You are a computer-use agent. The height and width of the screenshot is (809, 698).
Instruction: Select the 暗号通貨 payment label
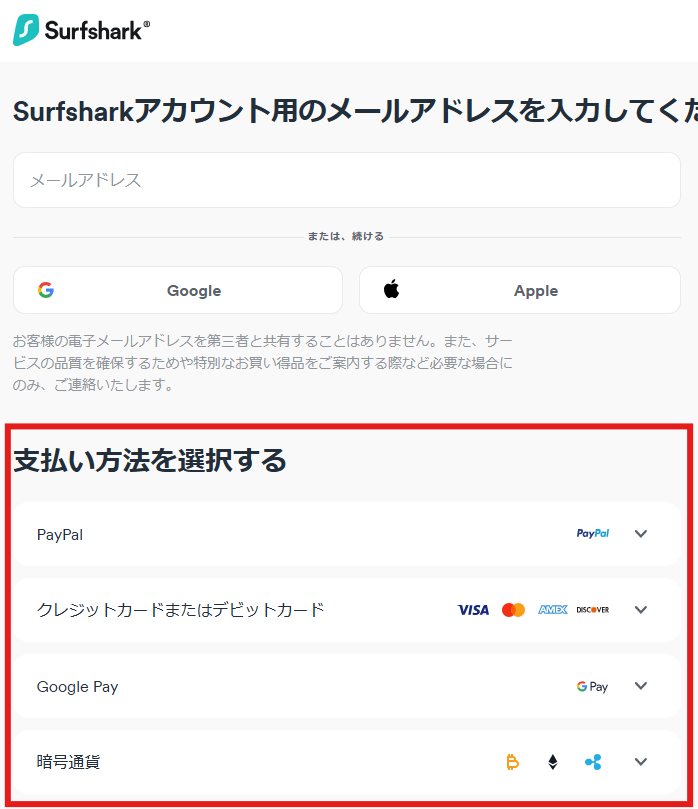pos(69,763)
